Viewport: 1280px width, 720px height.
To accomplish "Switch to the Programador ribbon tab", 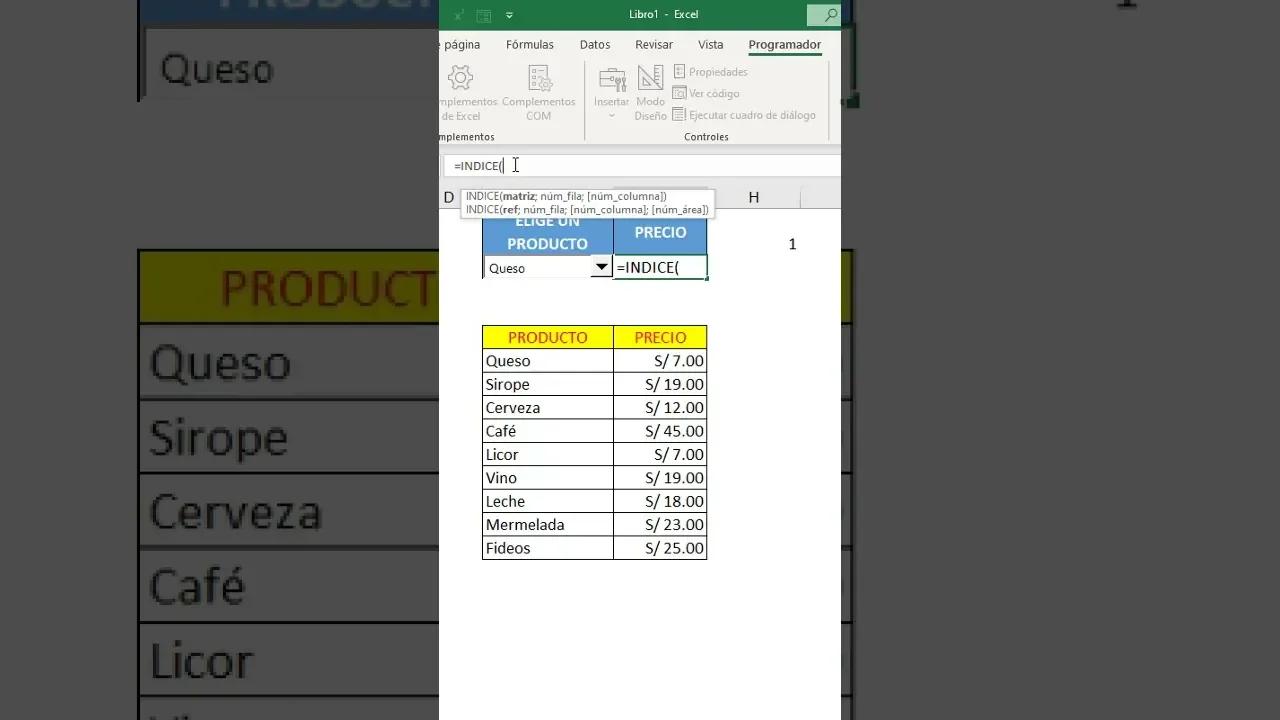I will click(x=784, y=44).
